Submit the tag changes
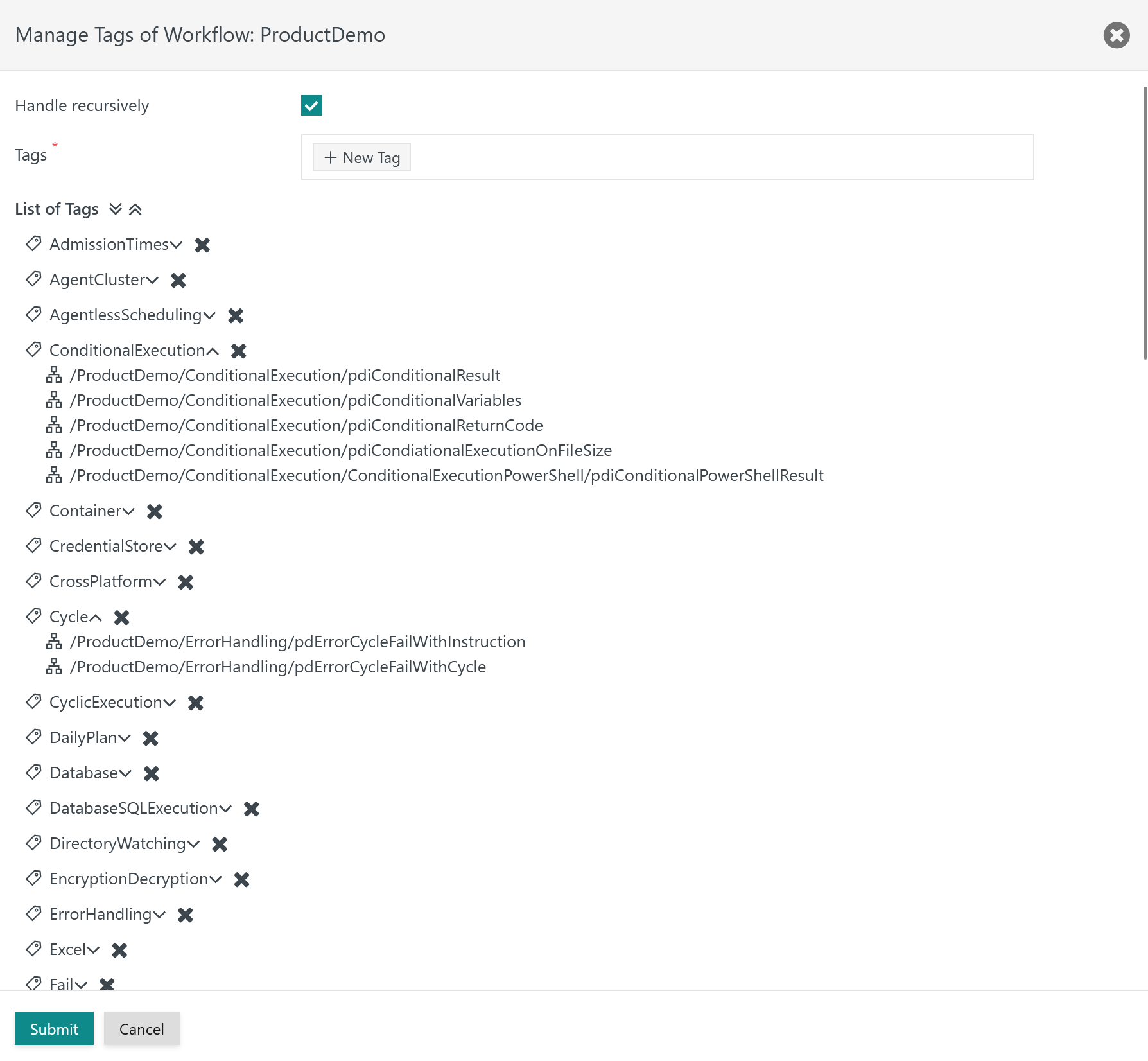This screenshot has width=1148, height=1061. [54, 1029]
